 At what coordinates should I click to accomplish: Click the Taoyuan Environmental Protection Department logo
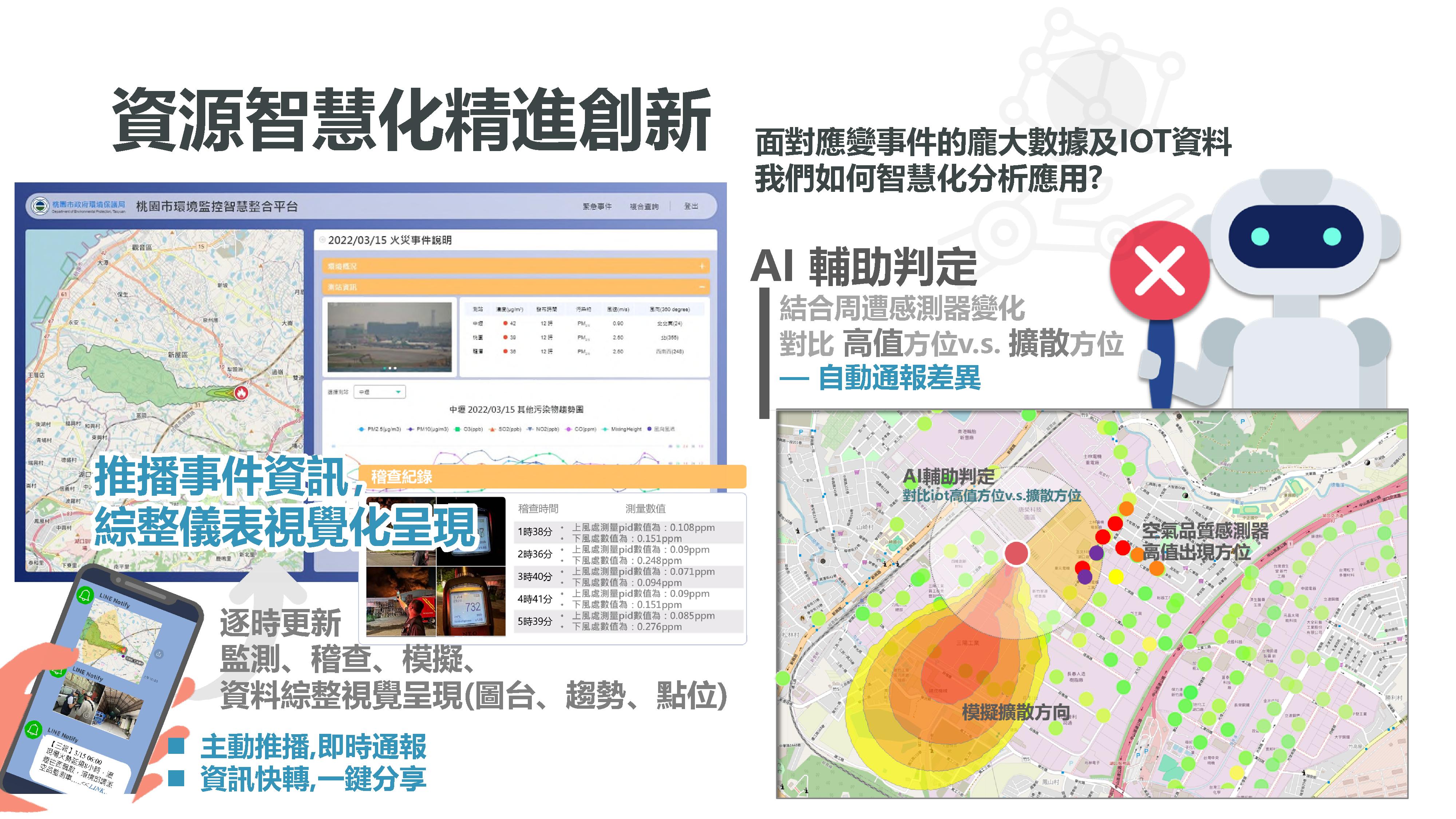40,206
